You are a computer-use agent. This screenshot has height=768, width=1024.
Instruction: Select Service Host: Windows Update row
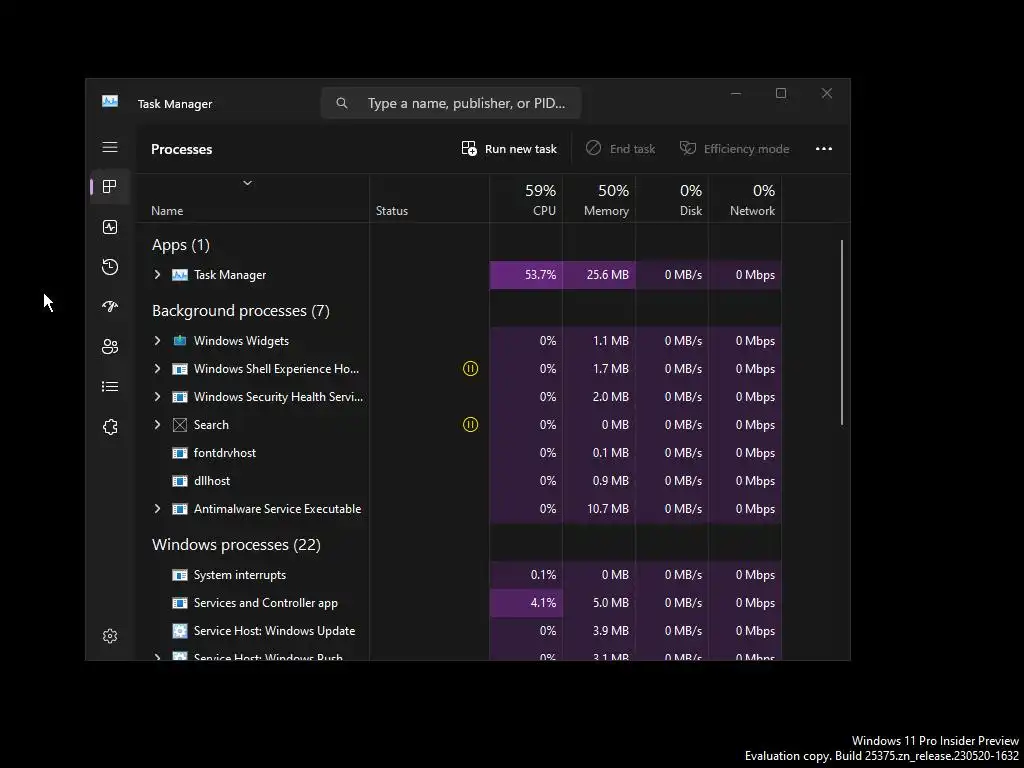tap(458, 631)
